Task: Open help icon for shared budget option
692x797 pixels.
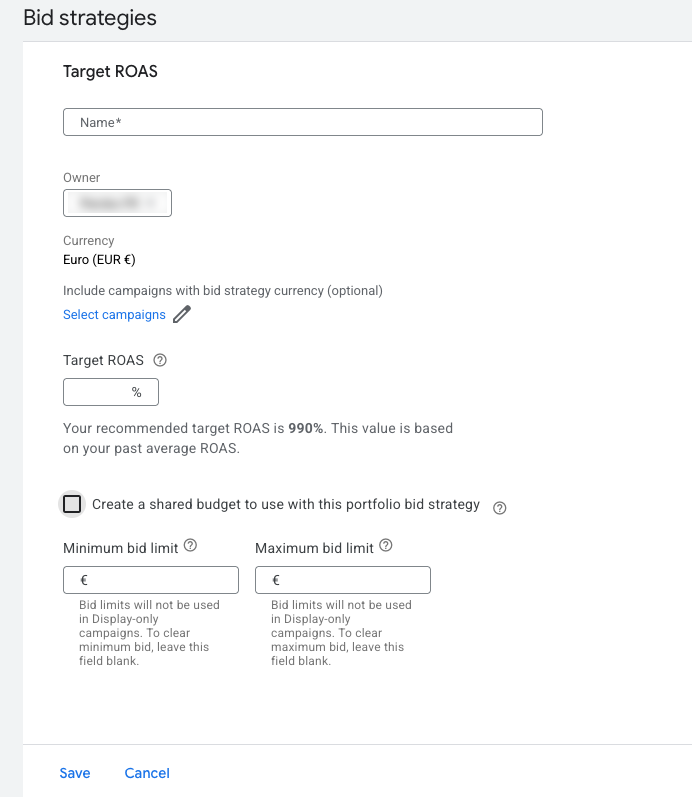Action: pyautogui.click(x=500, y=508)
